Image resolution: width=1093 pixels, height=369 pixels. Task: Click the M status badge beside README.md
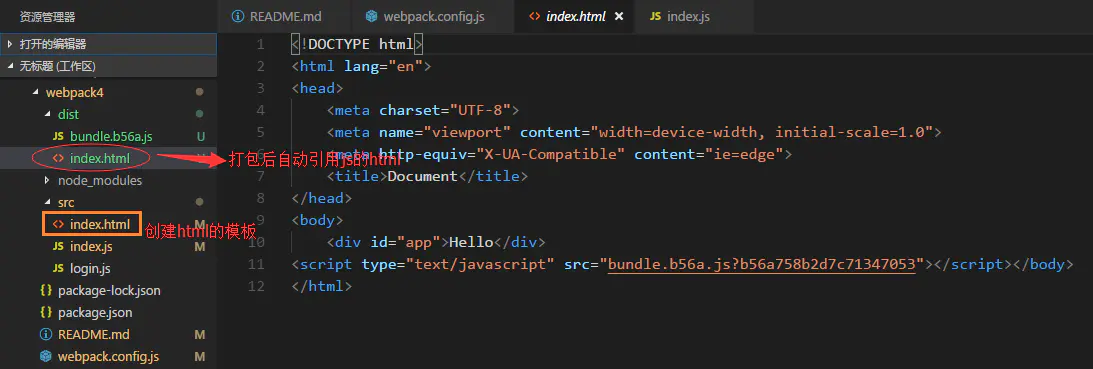tap(200, 334)
